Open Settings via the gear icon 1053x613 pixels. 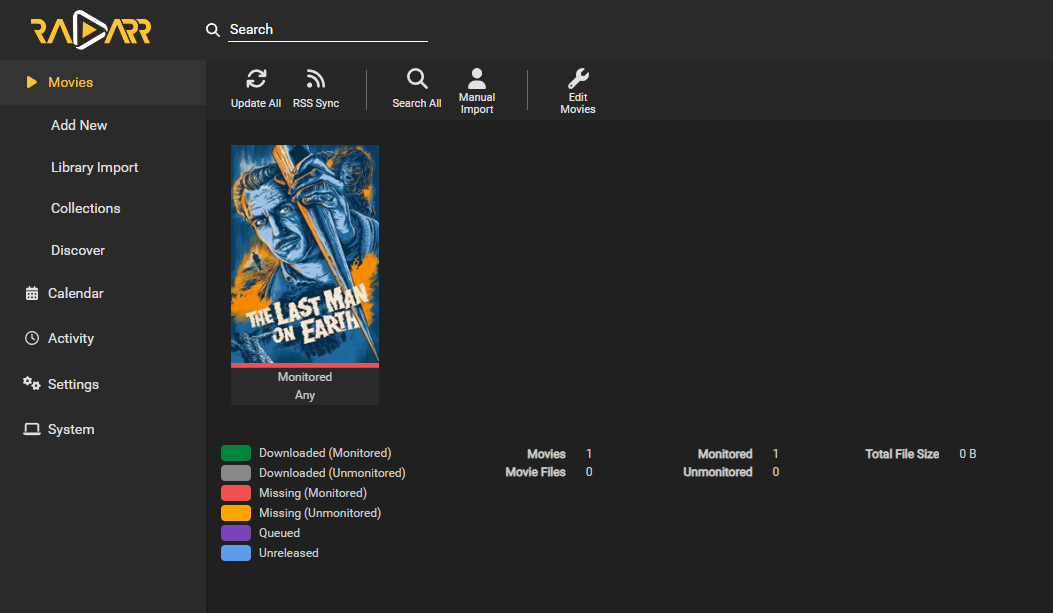[31, 383]
